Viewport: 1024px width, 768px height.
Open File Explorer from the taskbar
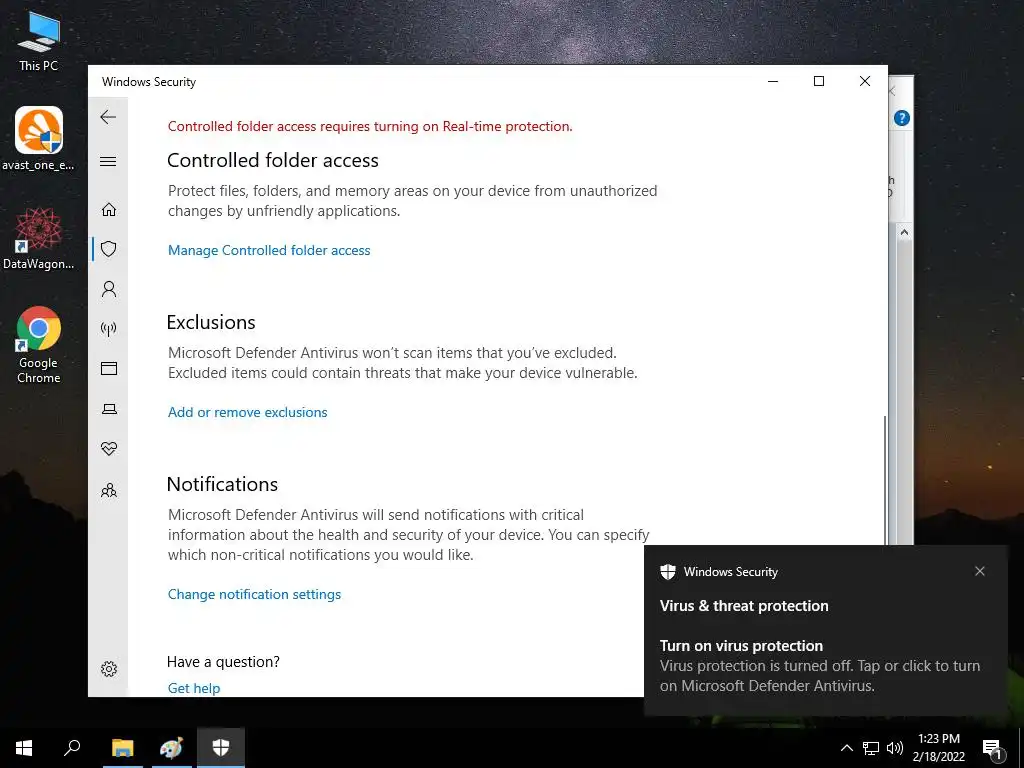click(122, 748)
